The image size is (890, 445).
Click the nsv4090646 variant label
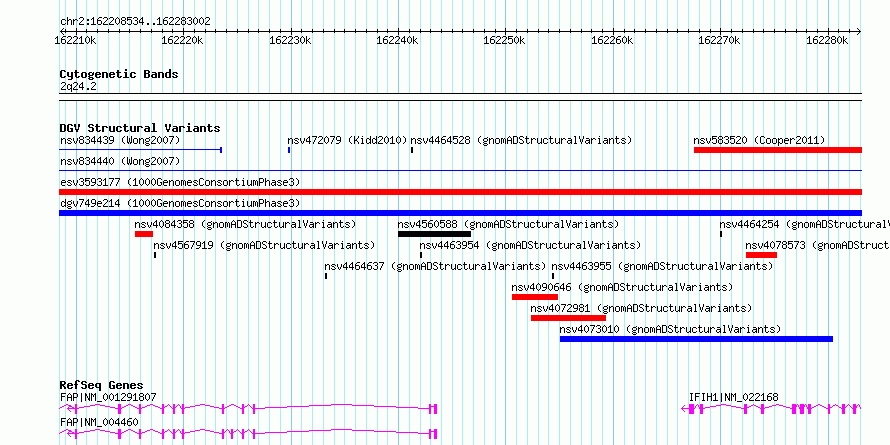coord(622,287)
